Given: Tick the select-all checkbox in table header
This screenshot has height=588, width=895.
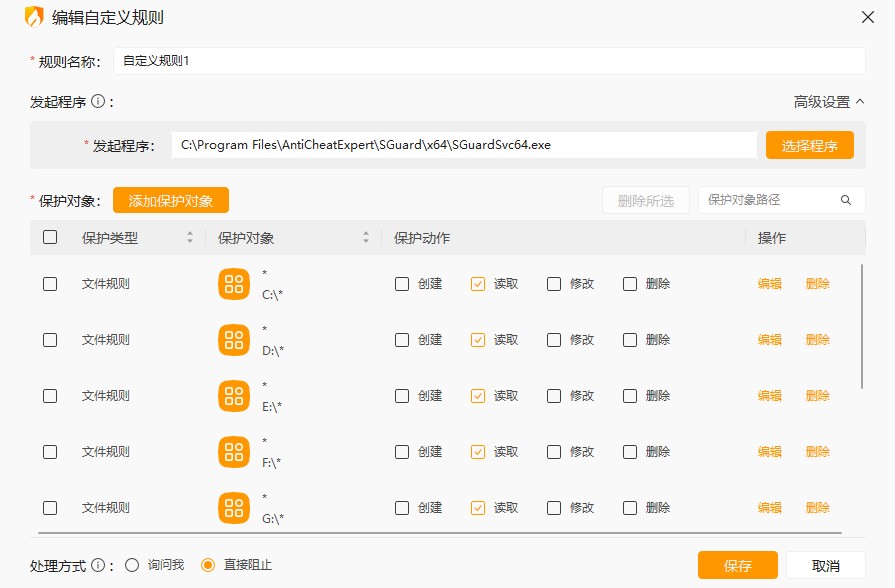Looking at the screenshot, I should (x=50, y=238).
